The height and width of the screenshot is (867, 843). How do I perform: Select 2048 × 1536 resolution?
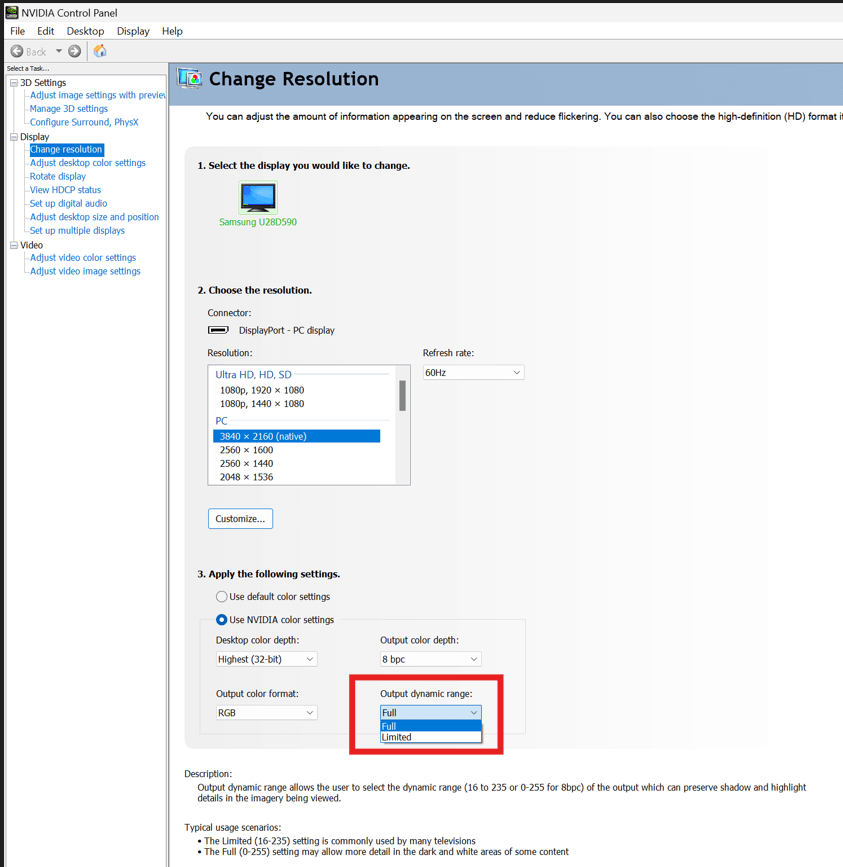(247, 477)
